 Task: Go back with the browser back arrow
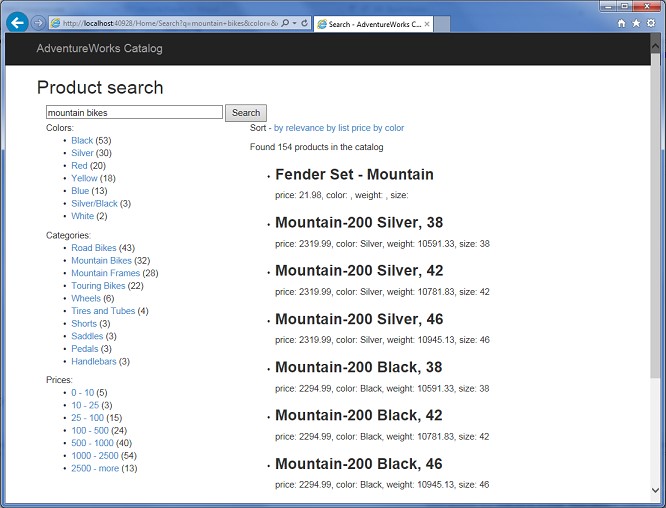point(17,23)
